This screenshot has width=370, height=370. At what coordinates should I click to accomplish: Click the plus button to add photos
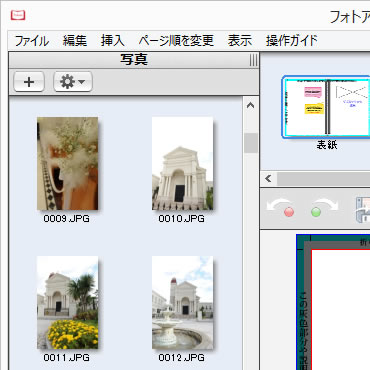(29, 82)
